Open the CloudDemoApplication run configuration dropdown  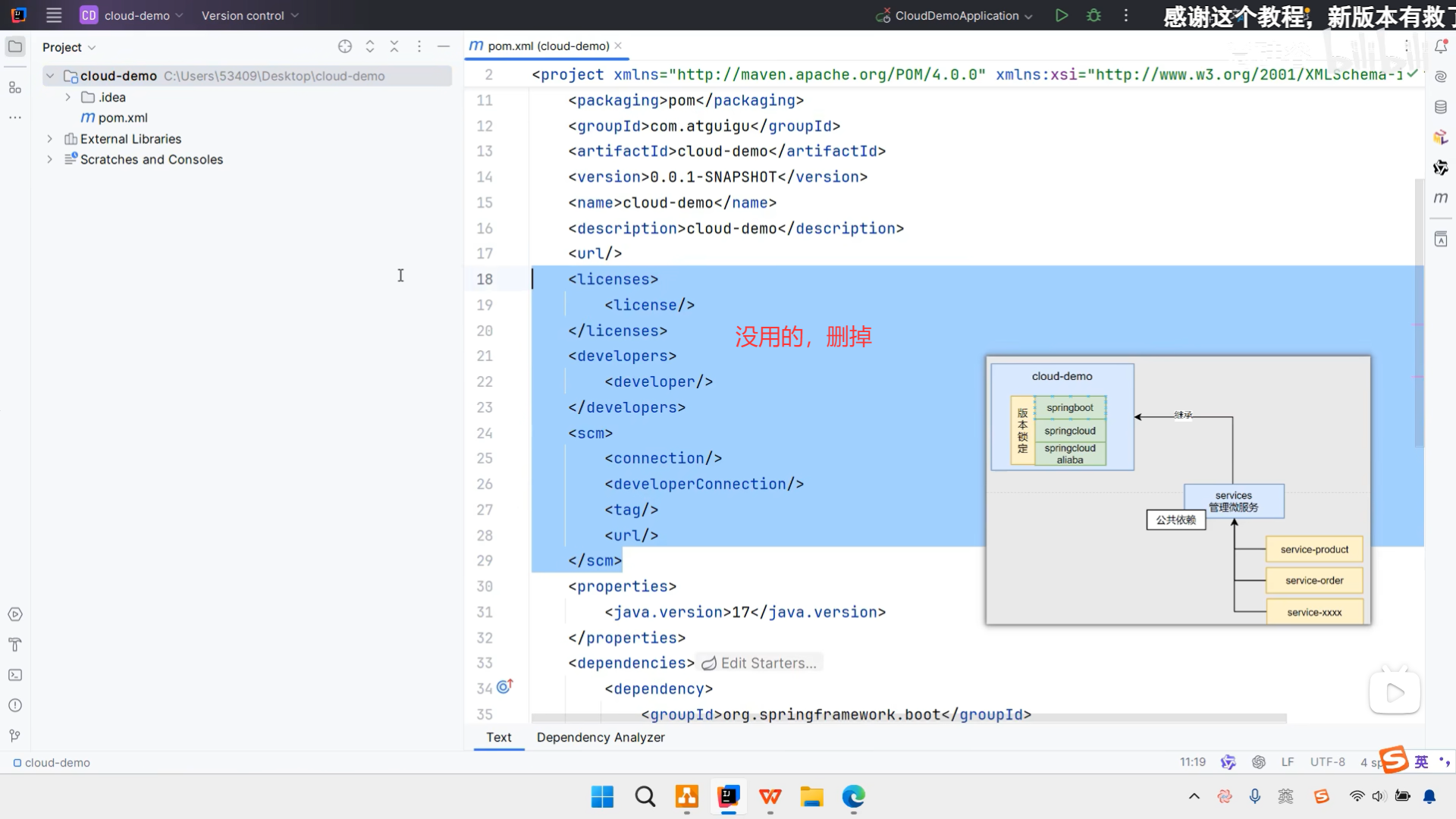click(957, 15)
